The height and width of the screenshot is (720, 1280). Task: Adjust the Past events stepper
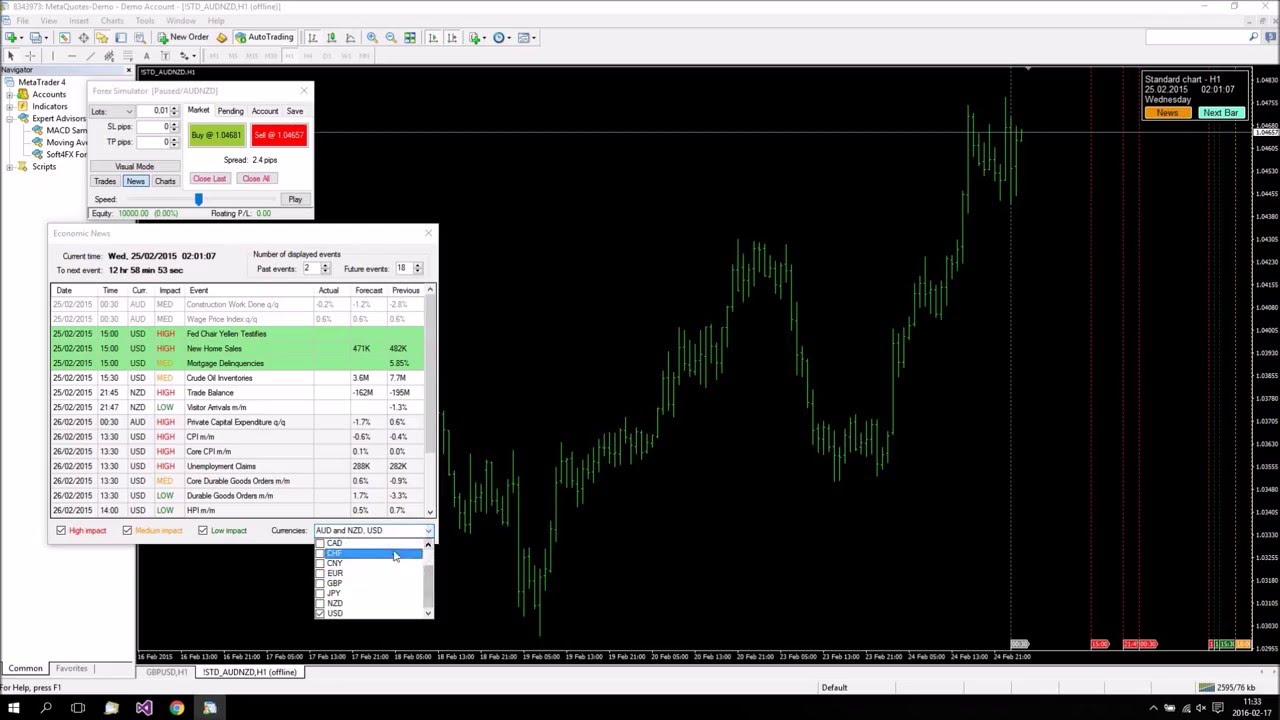click(x=325, y=268)
